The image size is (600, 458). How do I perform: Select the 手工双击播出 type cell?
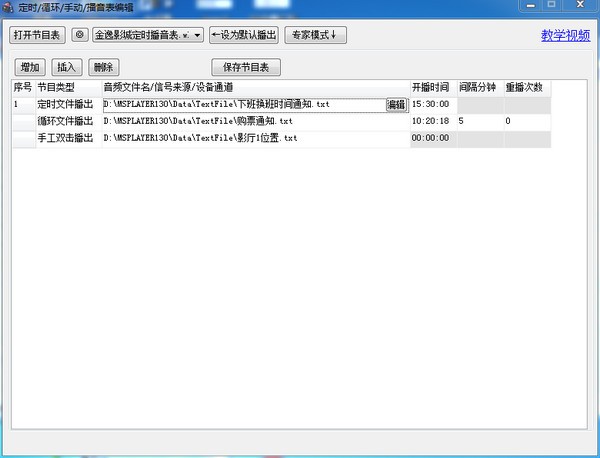pyautogui.click(x=68, y=138)
